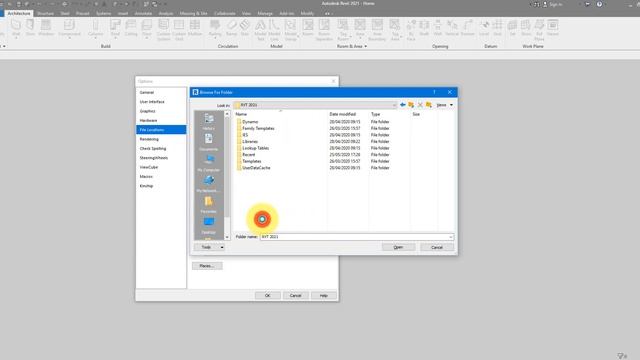Viewport: 640px width, 360px height.
Task: Select the Model Line tool
Action: 274,29
